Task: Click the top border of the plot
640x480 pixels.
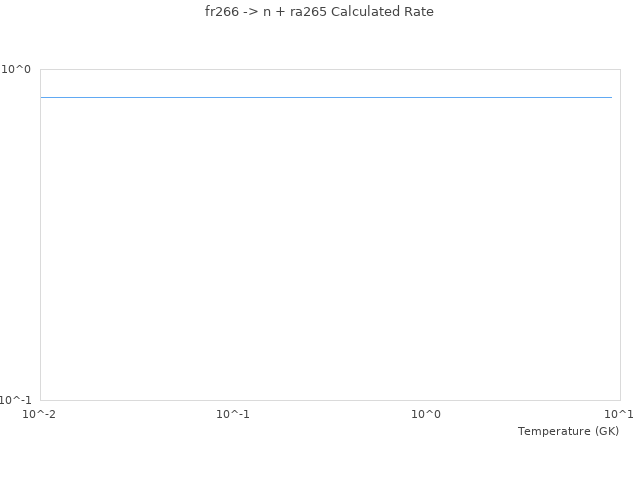Action: [330, 69]
